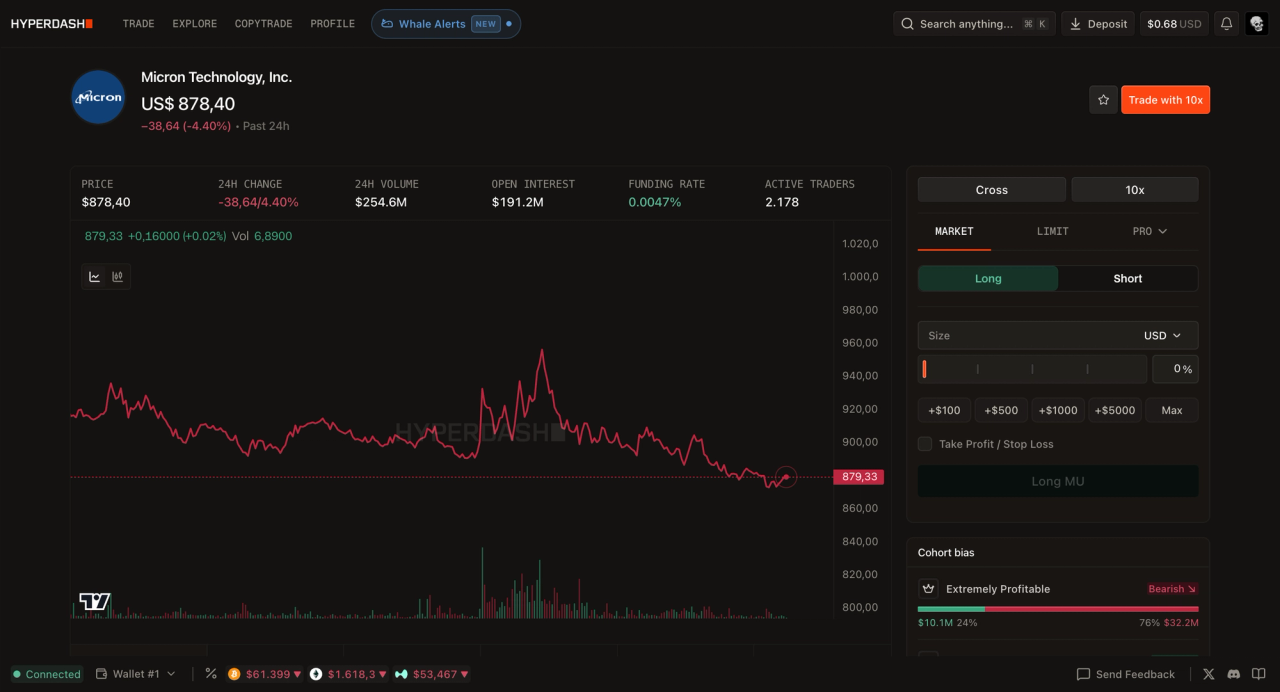Open the PROFILE nav menu
Screen dimensions: 1280x692
(332, 24)
